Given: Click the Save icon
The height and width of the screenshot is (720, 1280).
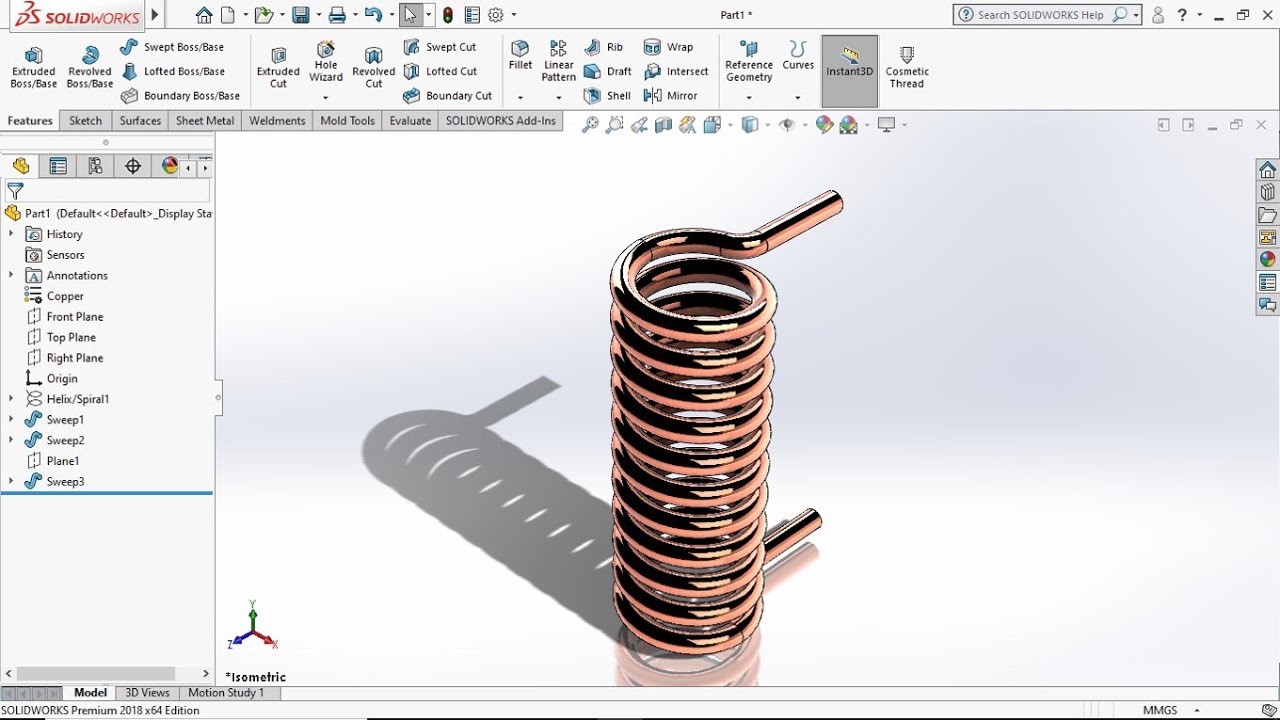Looking at the screenshot, I should click(300, 15).
